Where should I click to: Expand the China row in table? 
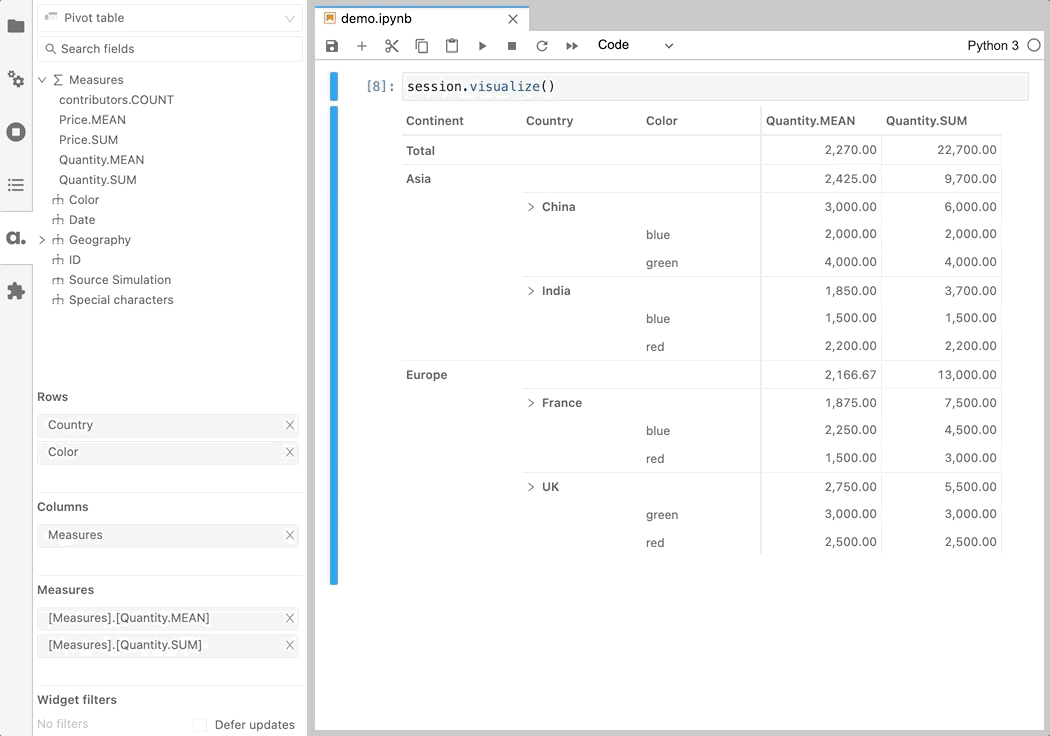[531, 207]
